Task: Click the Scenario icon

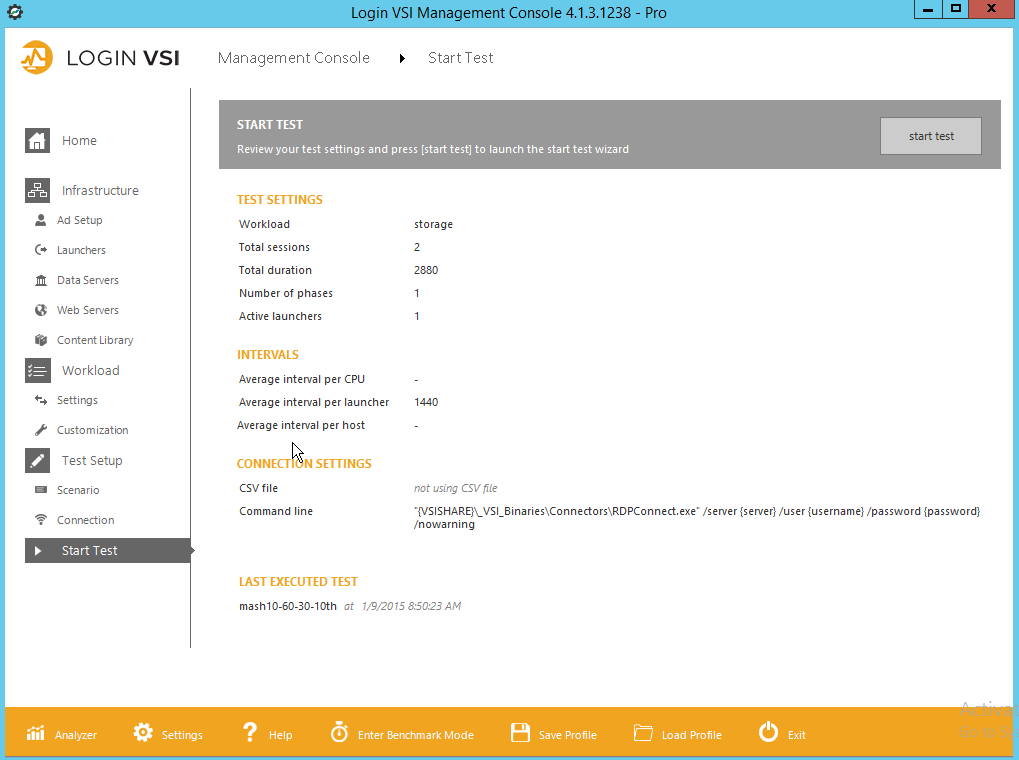Action: [40, 490]
